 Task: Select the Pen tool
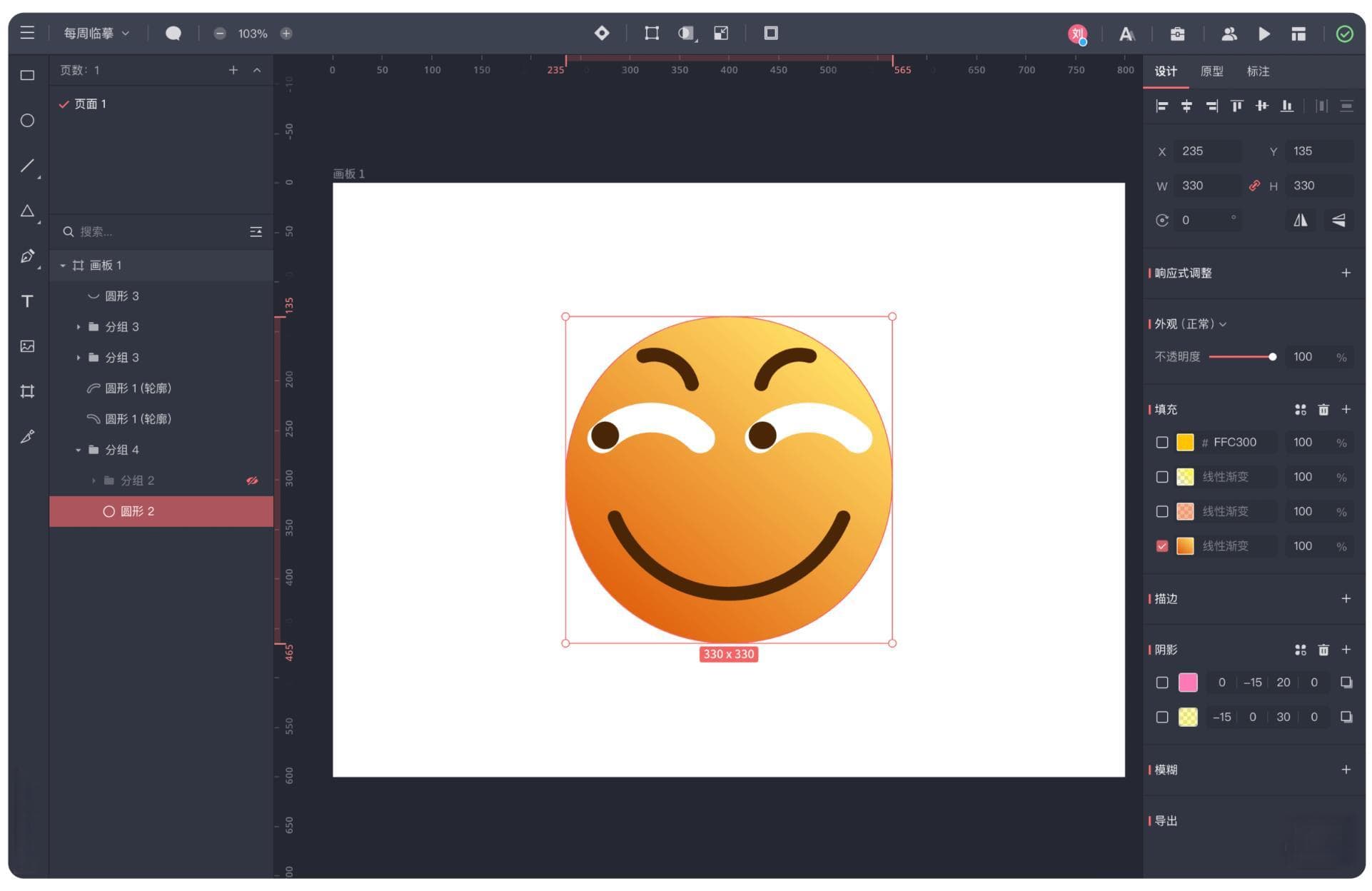point(27,256)
